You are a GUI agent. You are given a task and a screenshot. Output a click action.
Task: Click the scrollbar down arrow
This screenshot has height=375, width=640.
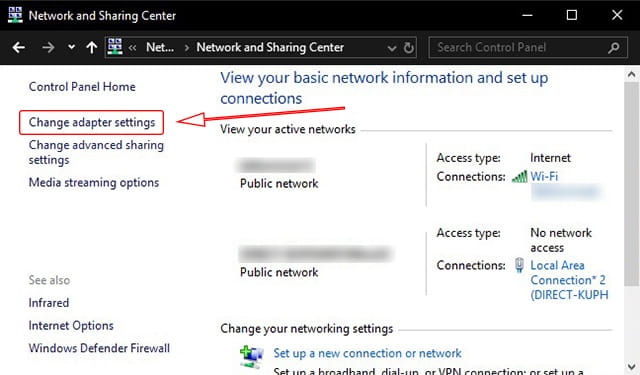click(x=631, y=366)
